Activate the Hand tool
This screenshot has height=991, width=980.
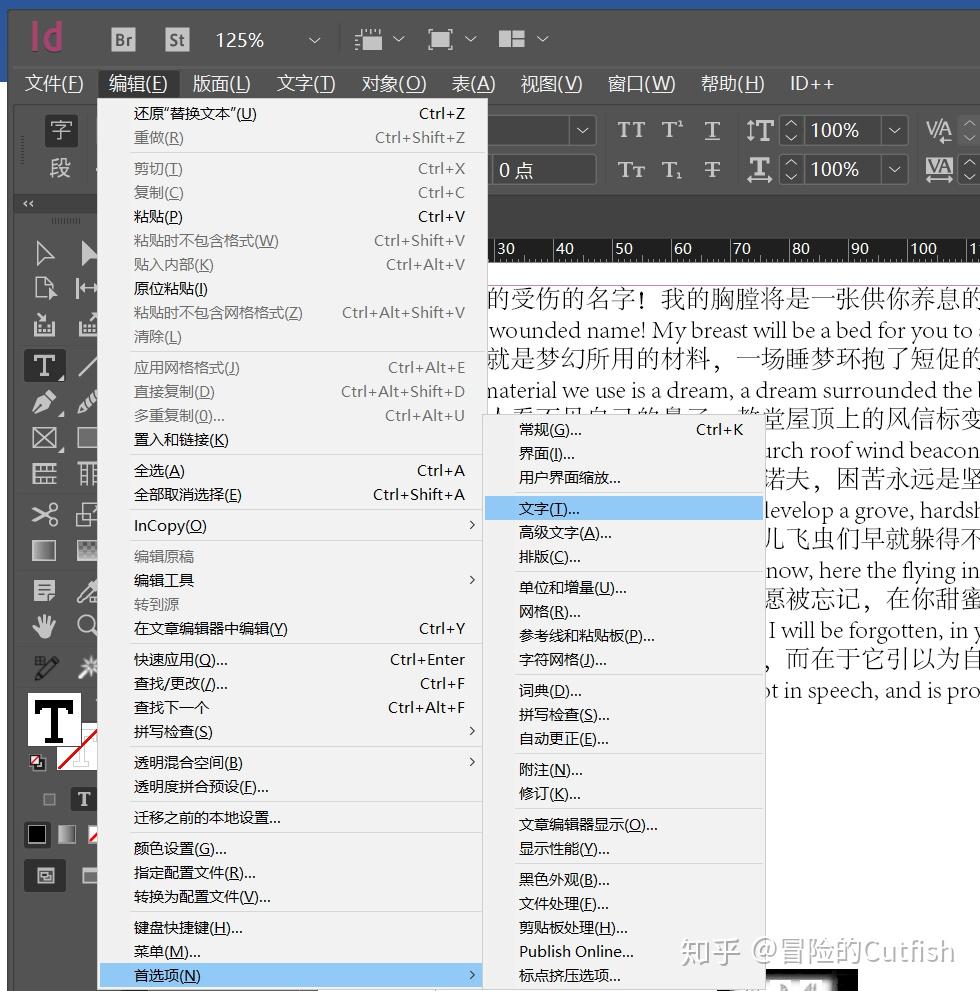pos(44,627)
